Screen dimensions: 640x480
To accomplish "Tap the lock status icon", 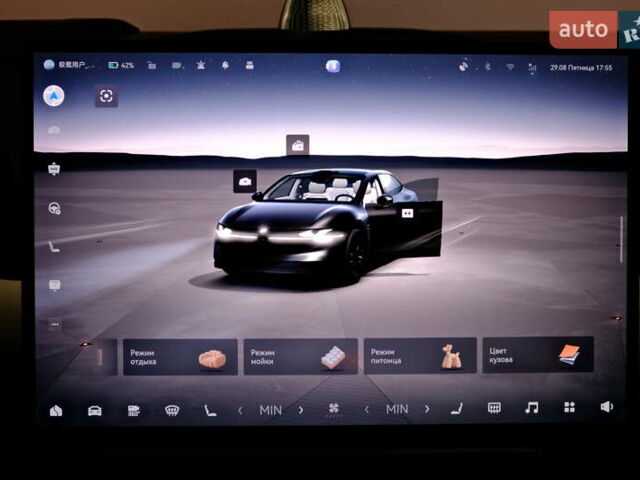I will click(x=152, y=65).
